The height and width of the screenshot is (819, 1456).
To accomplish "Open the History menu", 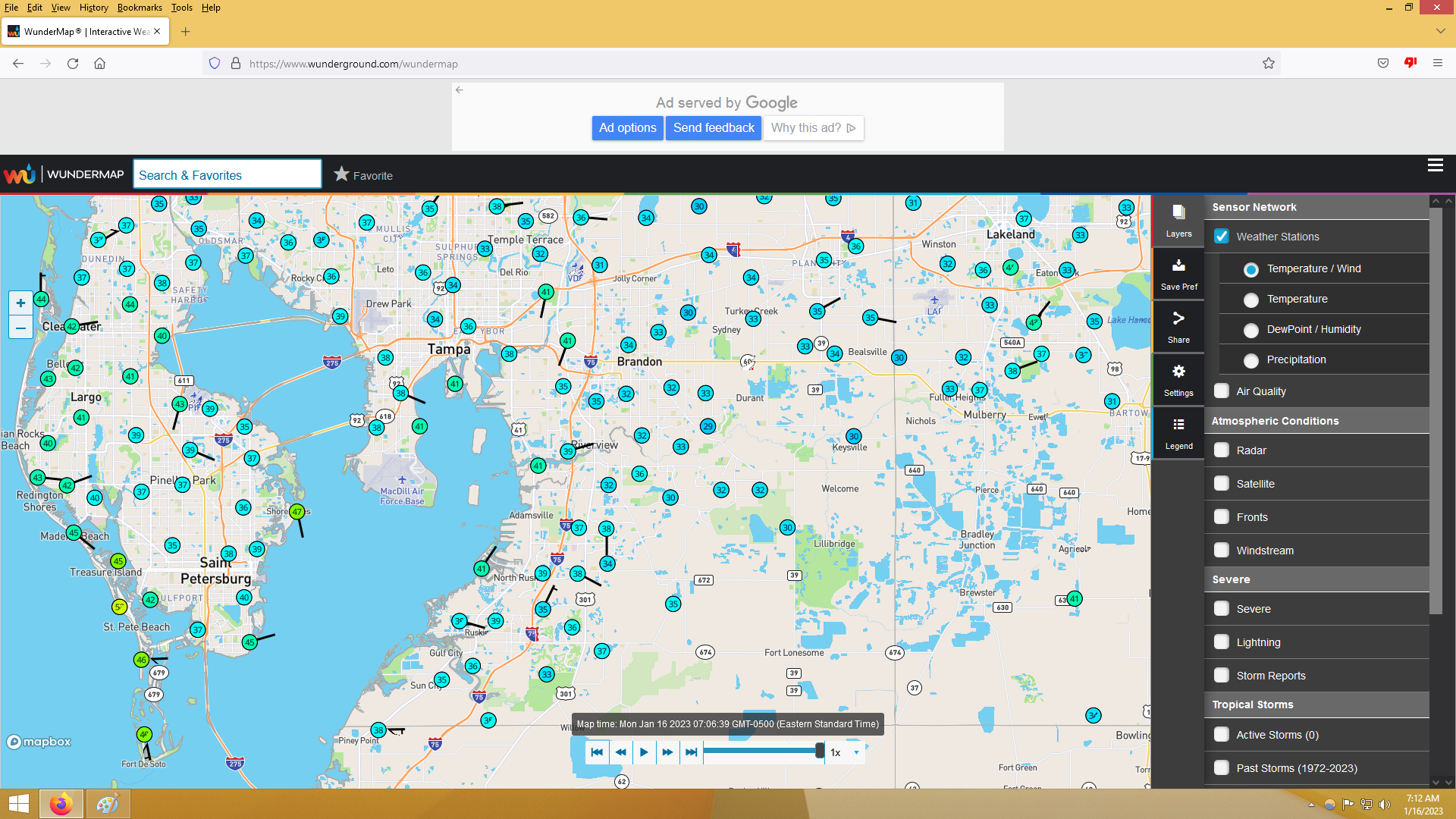I will pyautogui.click(x=93, y=8).
